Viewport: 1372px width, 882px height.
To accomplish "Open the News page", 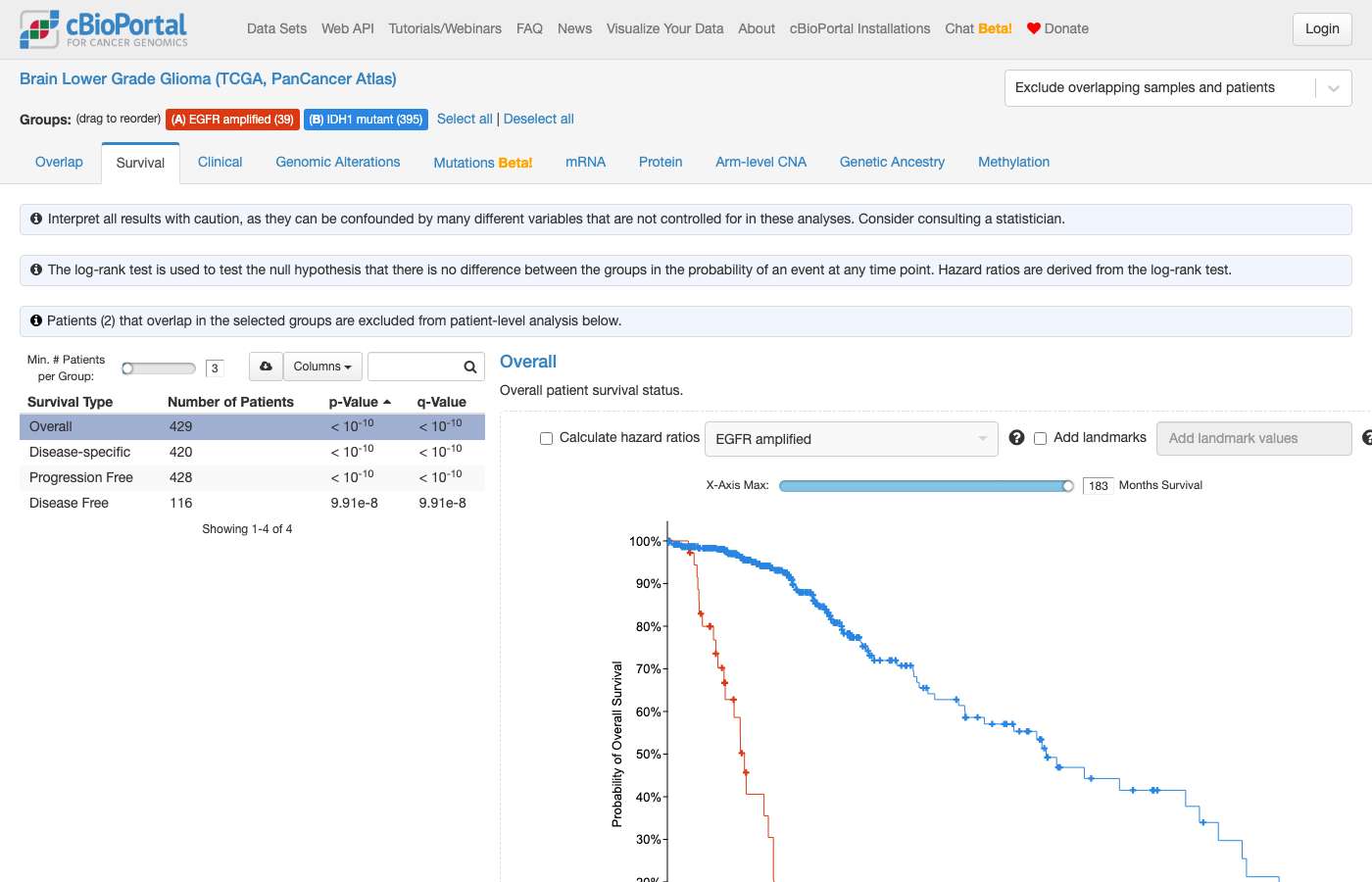I will coord(574,28).
